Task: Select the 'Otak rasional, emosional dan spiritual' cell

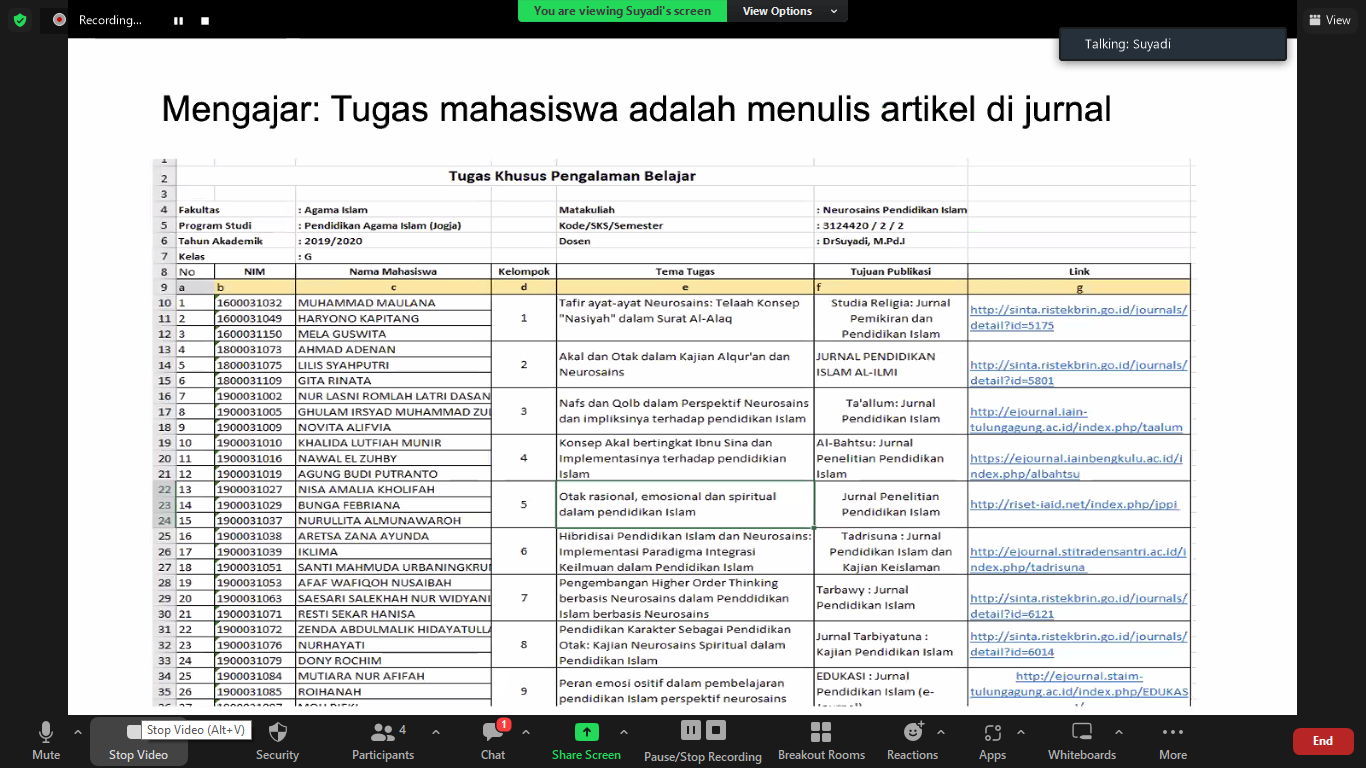Action: (x=685, y=505)
